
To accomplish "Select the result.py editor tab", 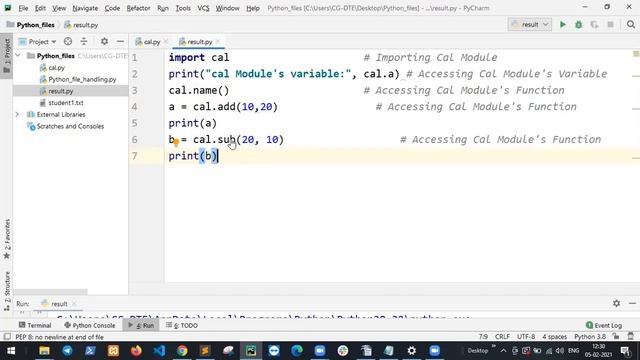I will pos(198,42).
